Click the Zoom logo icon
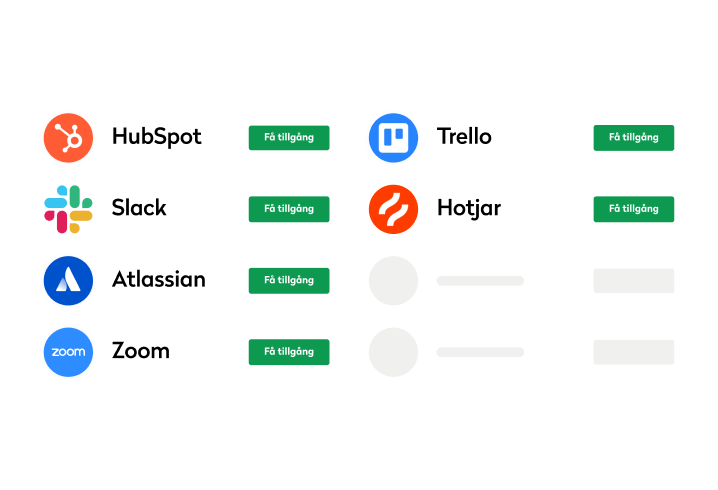The width and height of the screenshot is (718, 490). pos(68,352)
